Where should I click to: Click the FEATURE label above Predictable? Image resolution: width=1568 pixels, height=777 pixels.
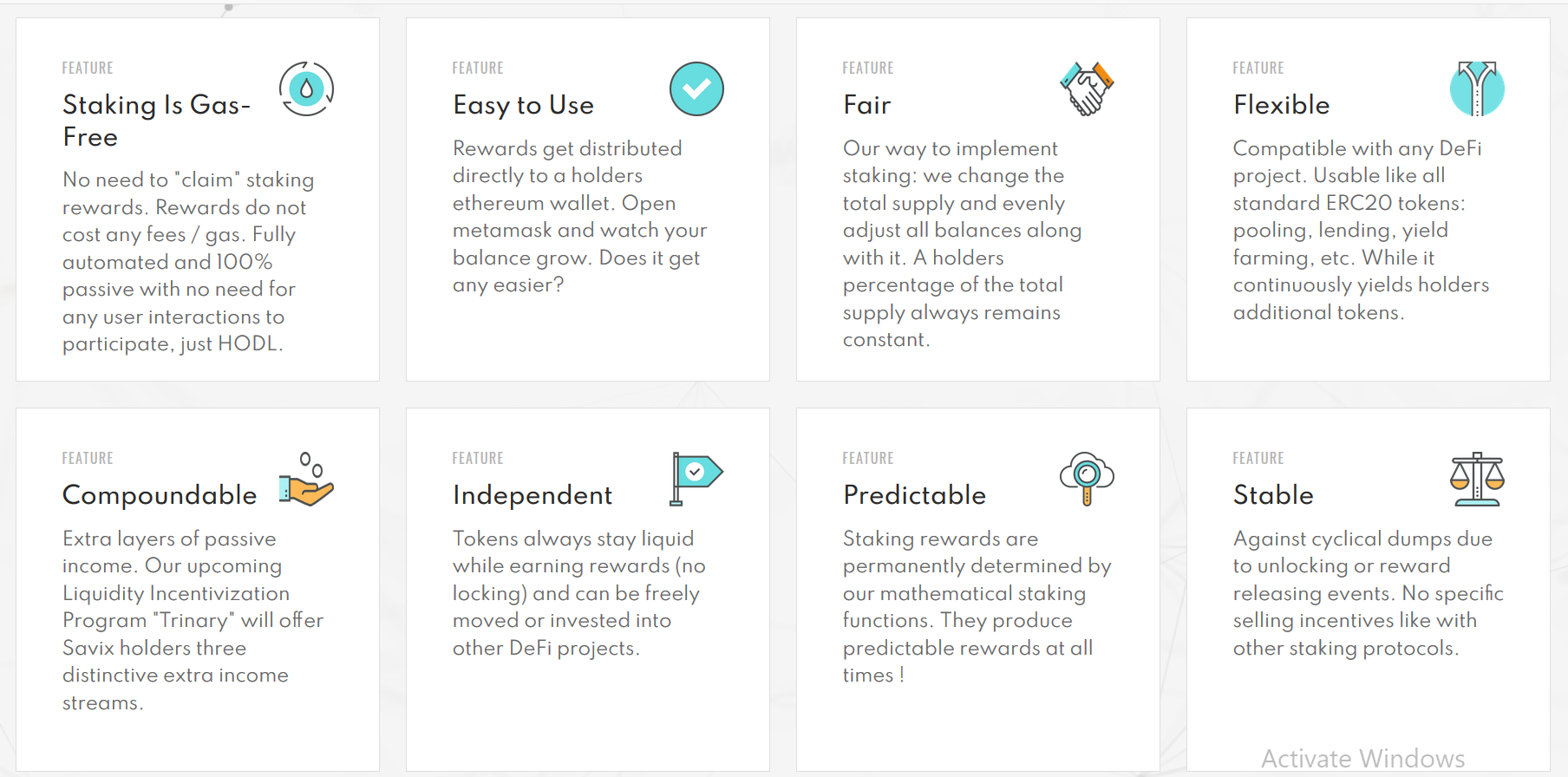coord(867,458)
